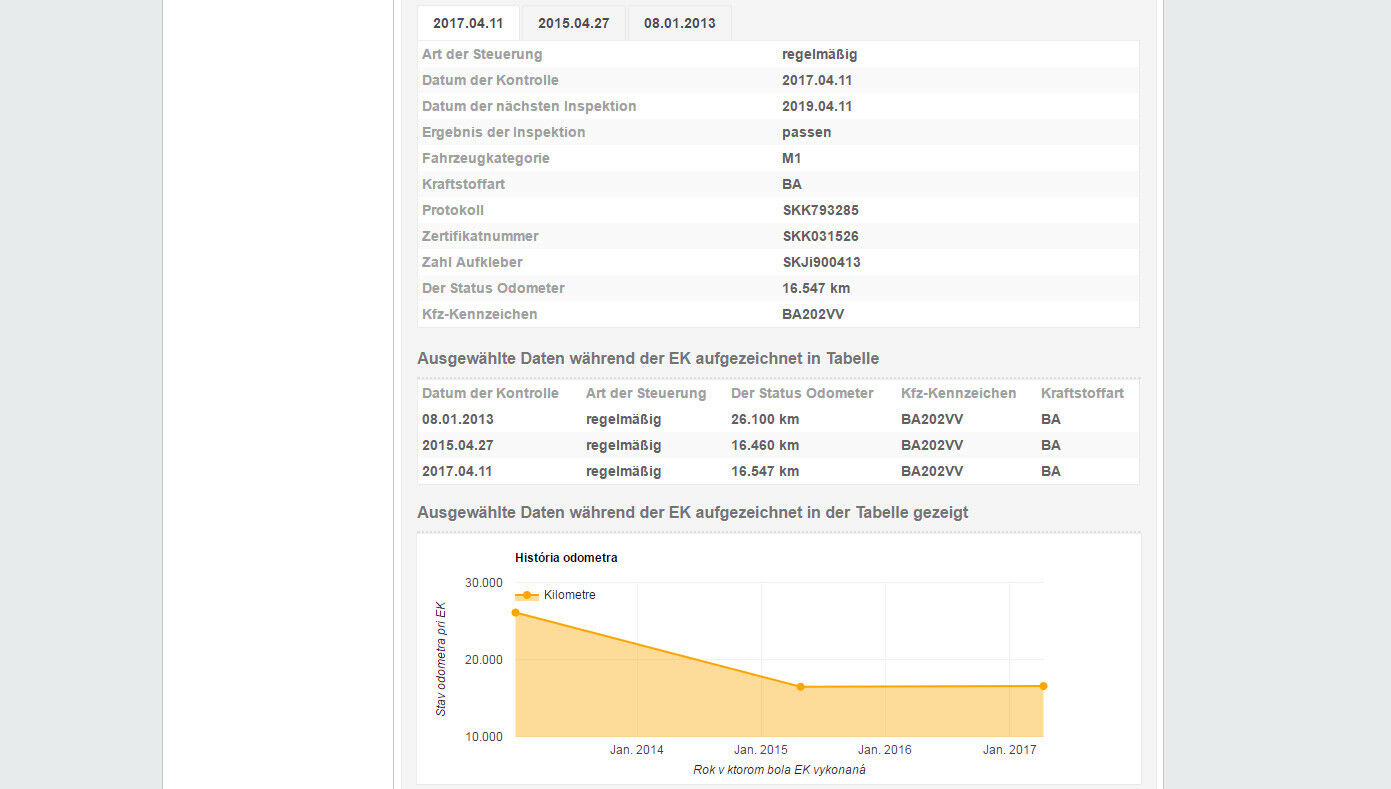Select the Der Status Odometer row showing 16.547 km
1391x789 pixels.
tap(815, 288)
